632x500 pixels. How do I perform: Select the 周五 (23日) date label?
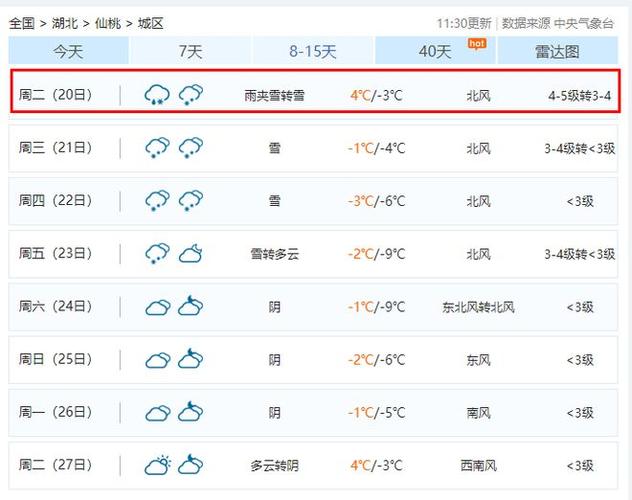tap(55, 253)
